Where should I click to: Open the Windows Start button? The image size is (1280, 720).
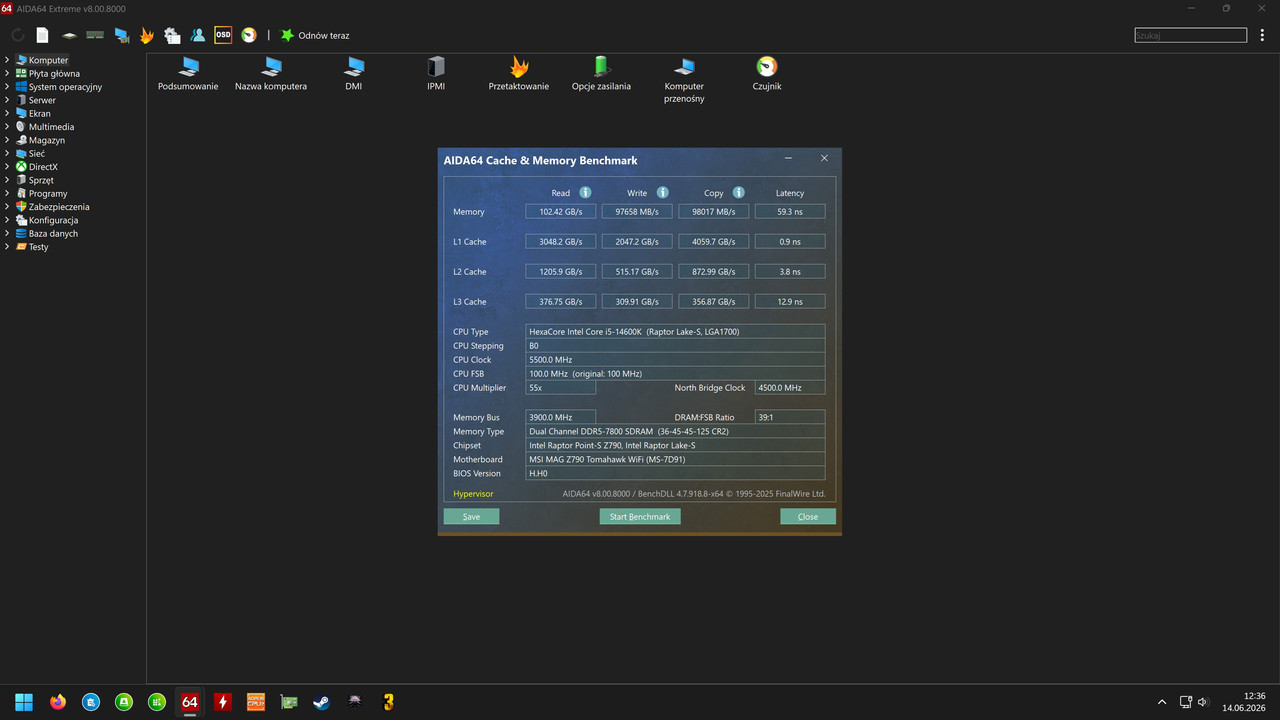click(x=24, y=702)
